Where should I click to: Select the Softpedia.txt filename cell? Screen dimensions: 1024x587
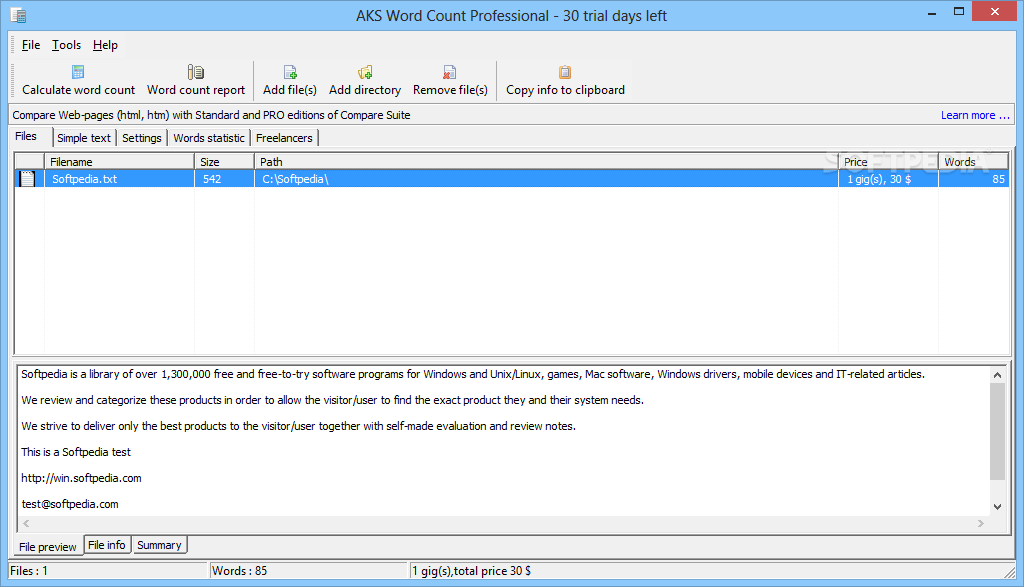(x=119, y=179)
